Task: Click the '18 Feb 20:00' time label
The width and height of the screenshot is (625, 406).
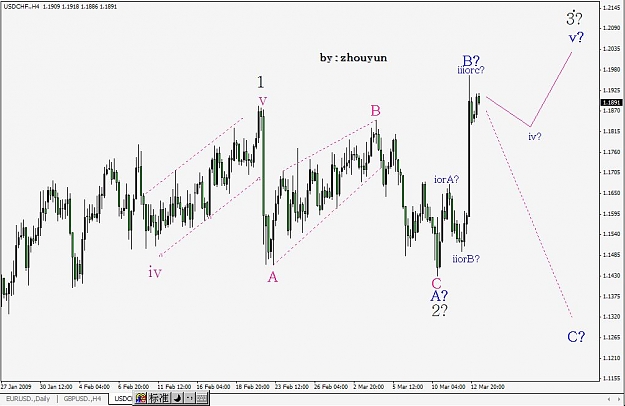Action: click(x=252, y=386)
